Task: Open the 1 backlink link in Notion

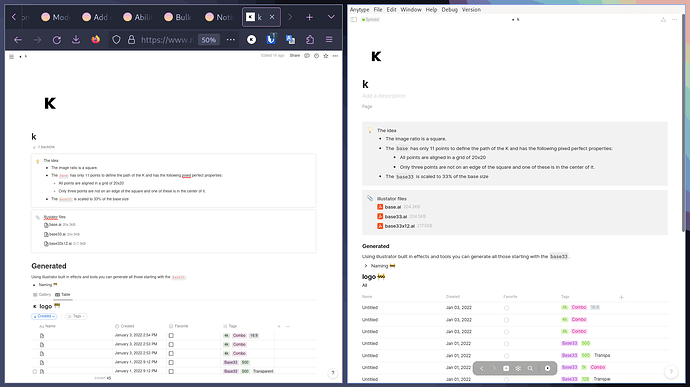Action: 44,147
